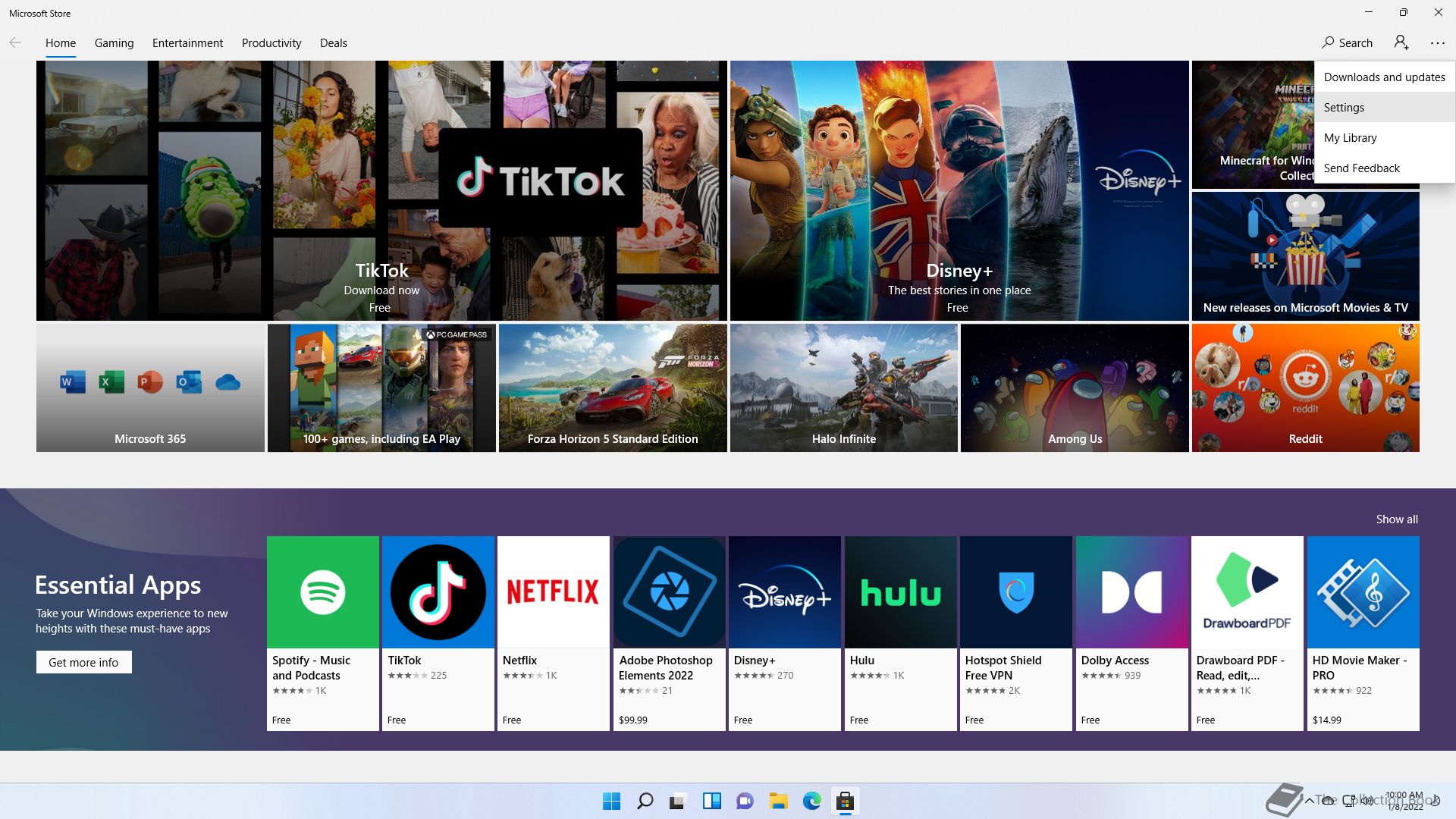Click the three-dot See more icon
This screenshot has height=819, width=1456.
[x=1438, y=43]
